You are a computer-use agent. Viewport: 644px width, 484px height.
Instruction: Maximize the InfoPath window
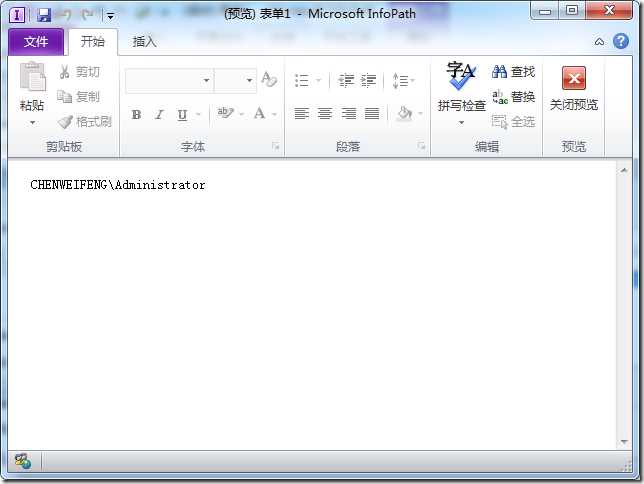pyautogui.click(x=572, y=10)
